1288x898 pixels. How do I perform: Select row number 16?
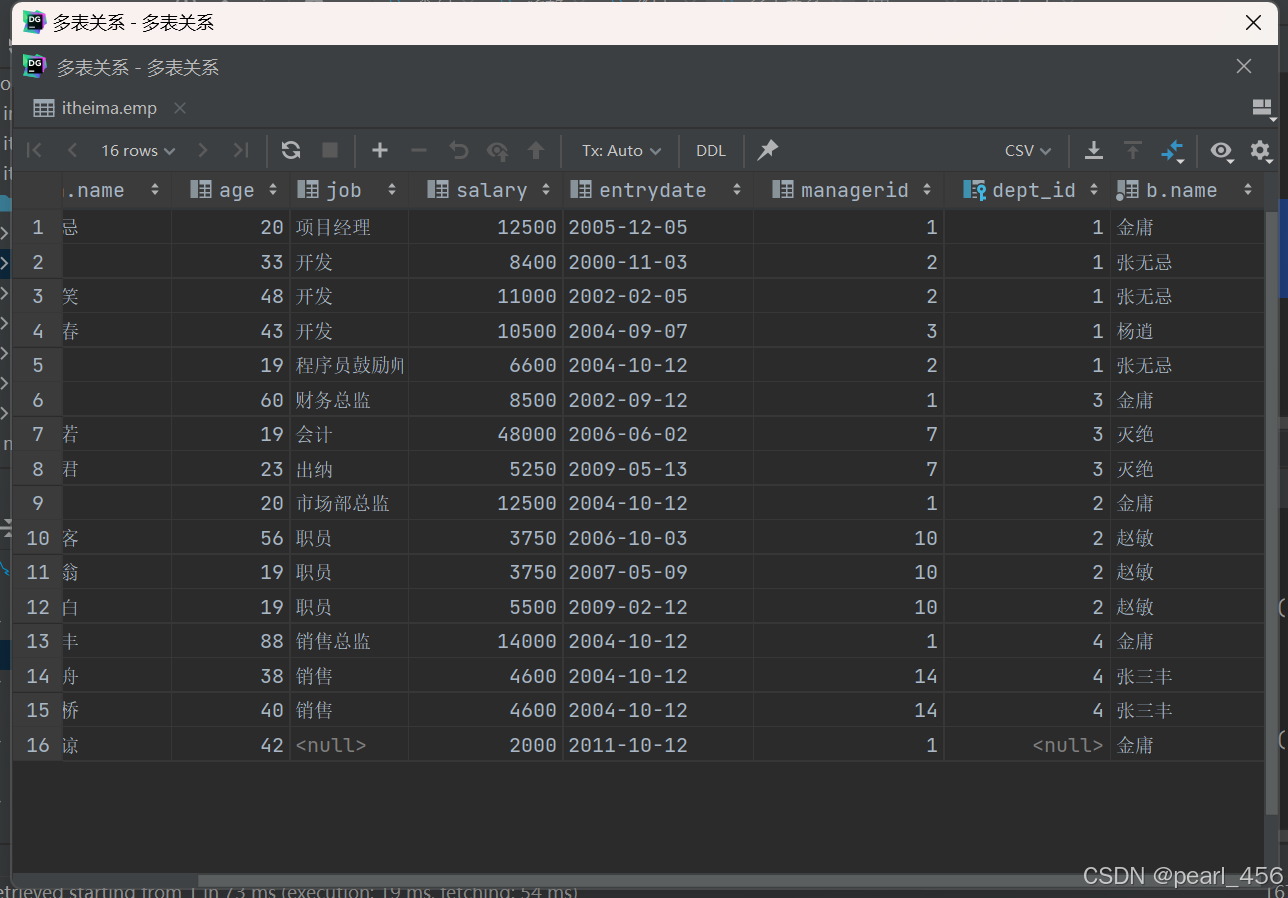[x=38, y=744]
